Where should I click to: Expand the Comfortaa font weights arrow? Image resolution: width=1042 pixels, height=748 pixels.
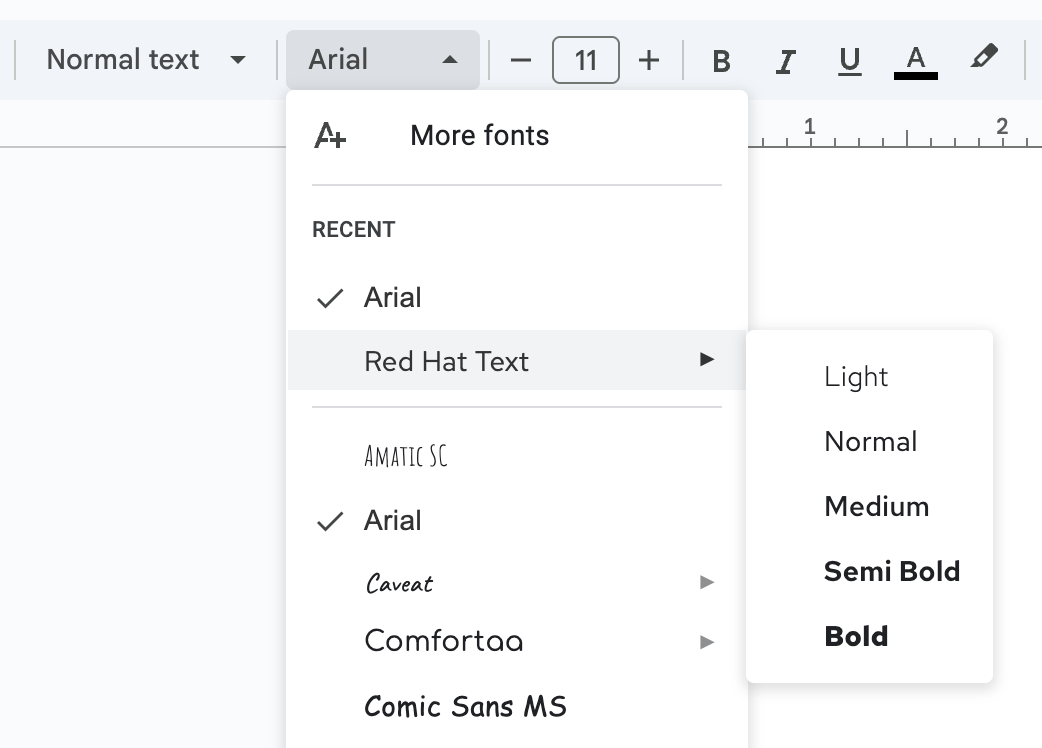[706, 642]
